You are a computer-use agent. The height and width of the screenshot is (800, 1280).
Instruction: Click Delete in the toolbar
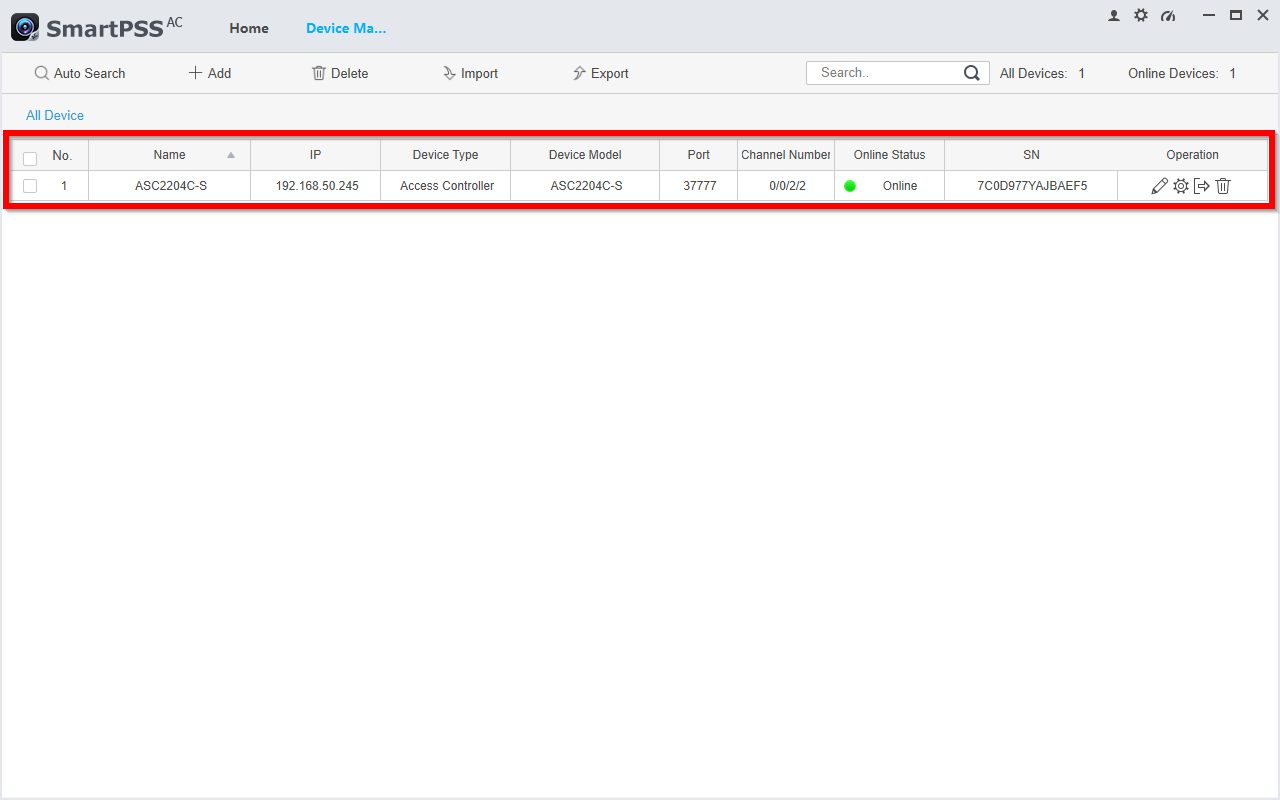340,73
